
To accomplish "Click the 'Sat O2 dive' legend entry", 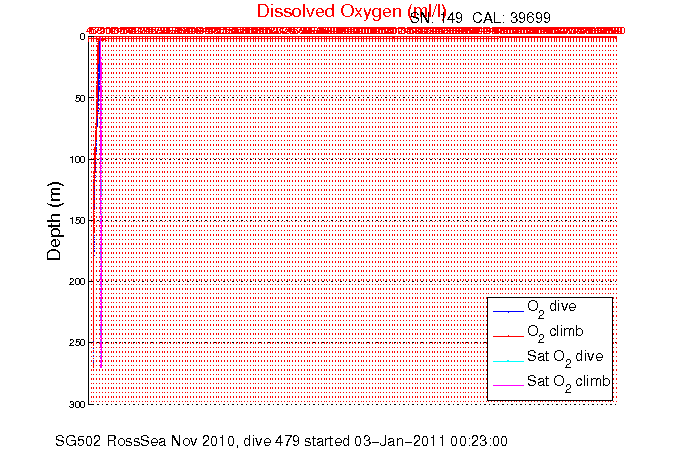I will coord(560,357).
